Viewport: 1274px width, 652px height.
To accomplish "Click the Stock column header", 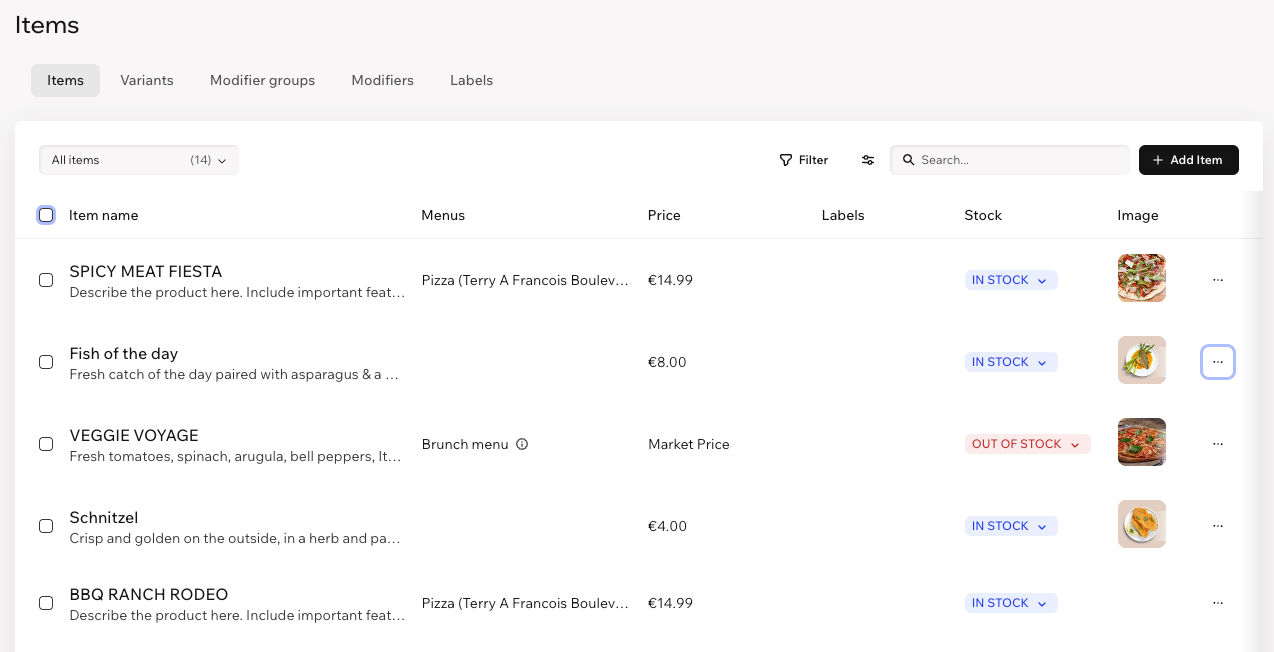I will point(983,215).
